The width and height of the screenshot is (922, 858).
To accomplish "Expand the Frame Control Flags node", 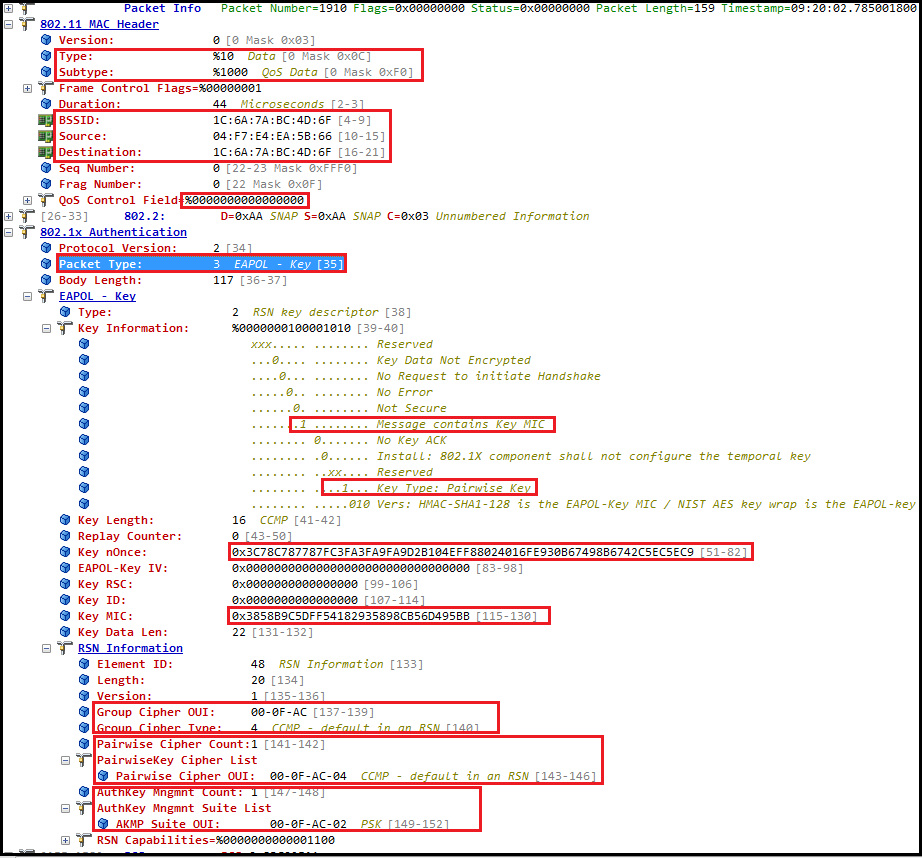I will tap(28, 88).
